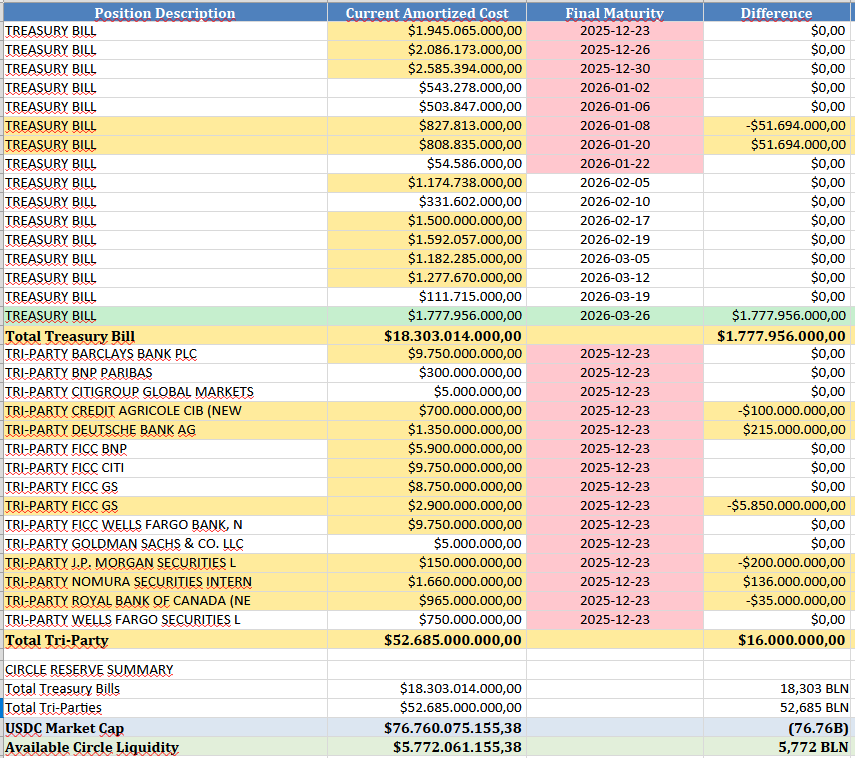The image size is (855, 758).
Task: Click the Difference cell in the 2026-01-20 row
Action: tap(776, 145)
